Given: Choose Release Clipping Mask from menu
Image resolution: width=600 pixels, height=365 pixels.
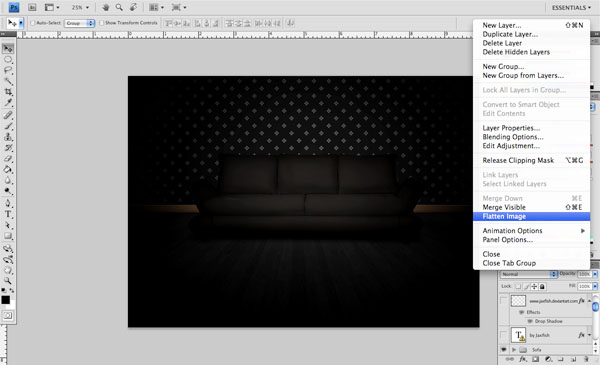Looking at the screenshot, I should coord(531,160).
